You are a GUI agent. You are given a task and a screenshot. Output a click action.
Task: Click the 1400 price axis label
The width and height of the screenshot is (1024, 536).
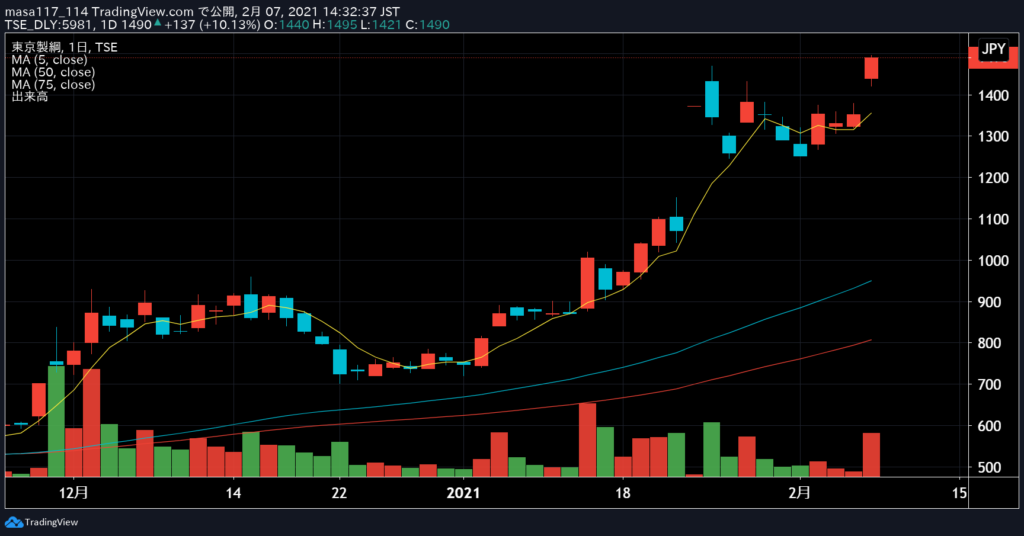pos(993,95)
